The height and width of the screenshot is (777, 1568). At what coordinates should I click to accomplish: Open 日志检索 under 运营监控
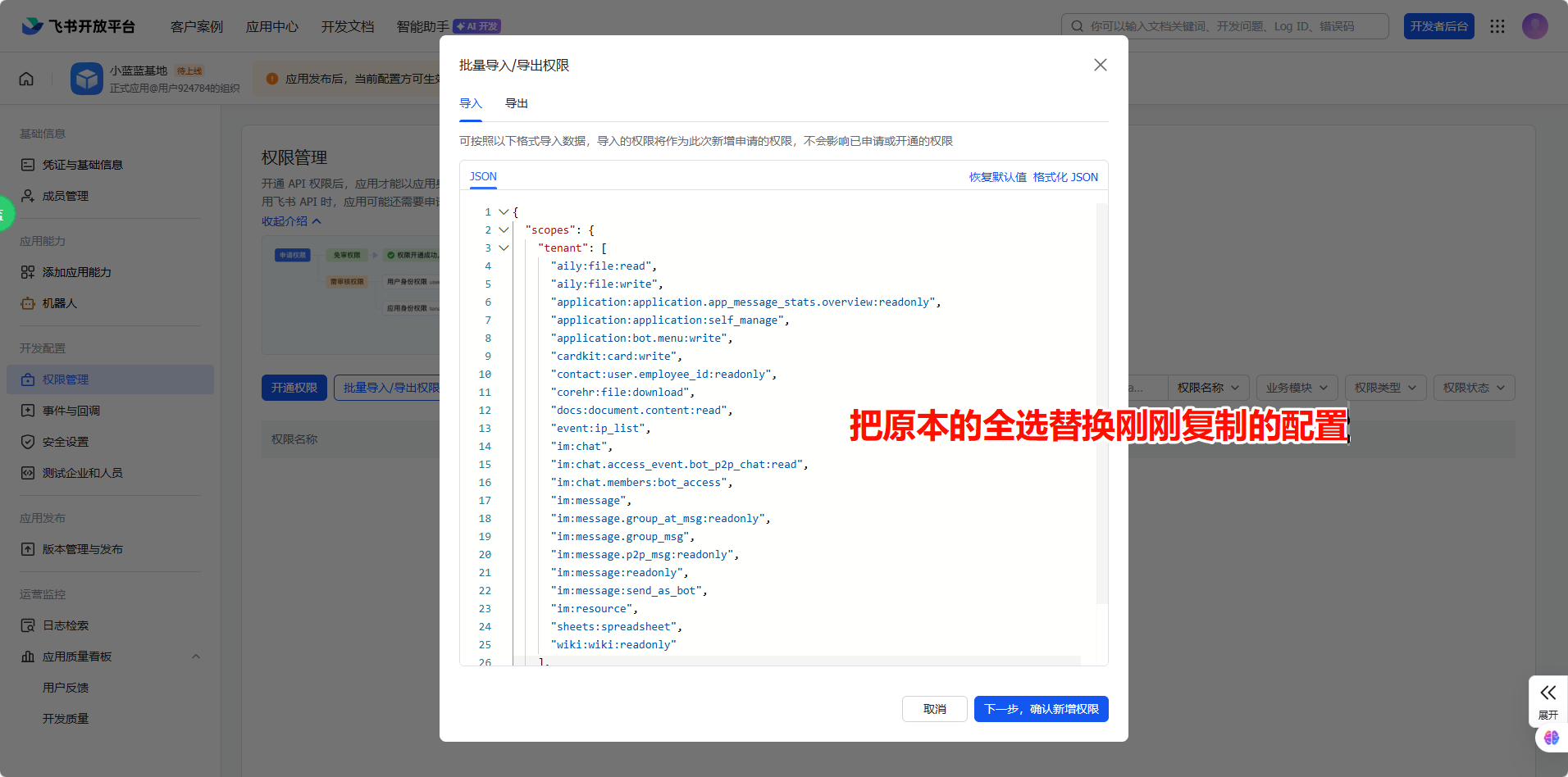pos(65,625)
